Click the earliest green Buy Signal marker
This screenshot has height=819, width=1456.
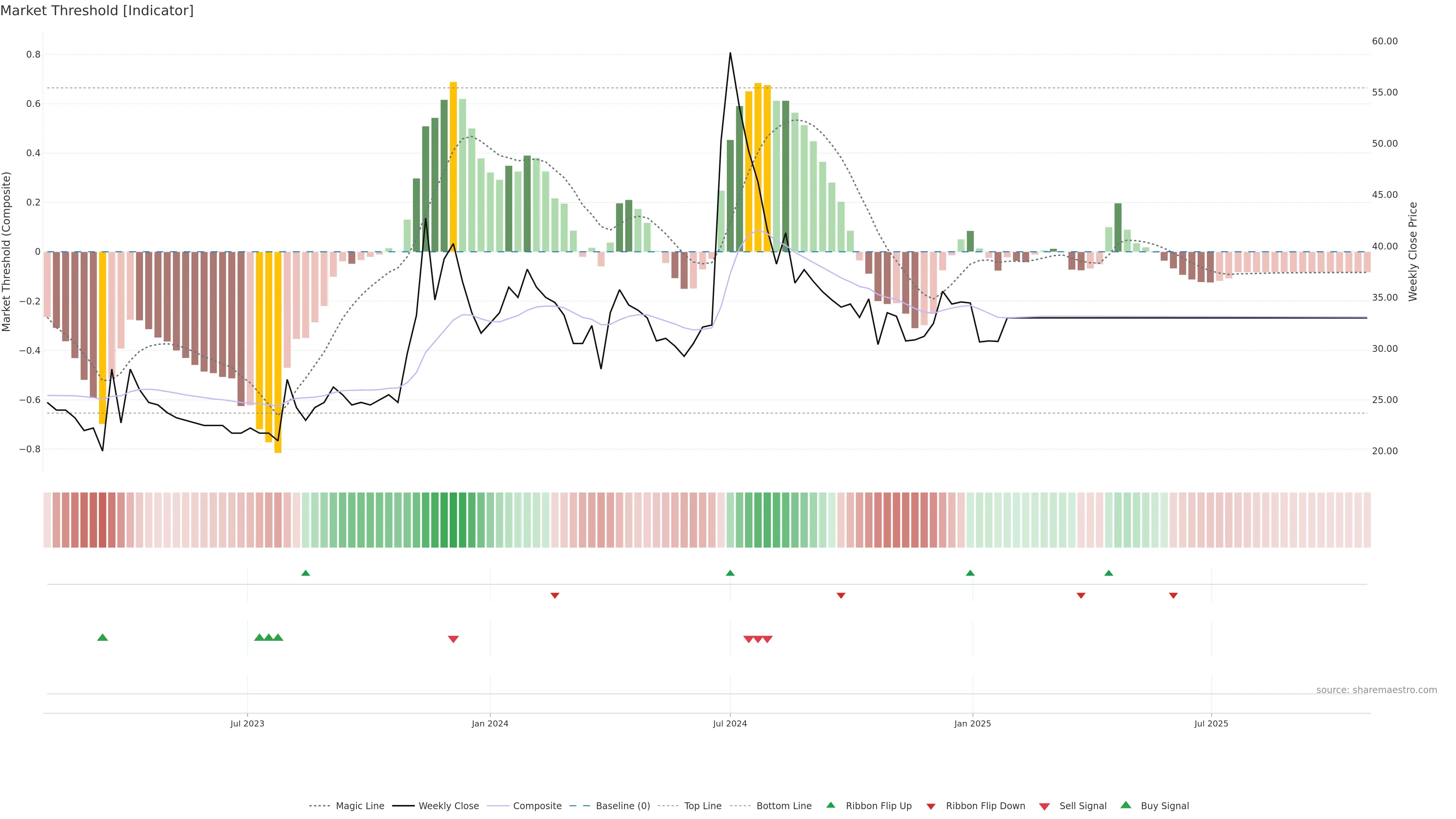(x=102, y=637)
